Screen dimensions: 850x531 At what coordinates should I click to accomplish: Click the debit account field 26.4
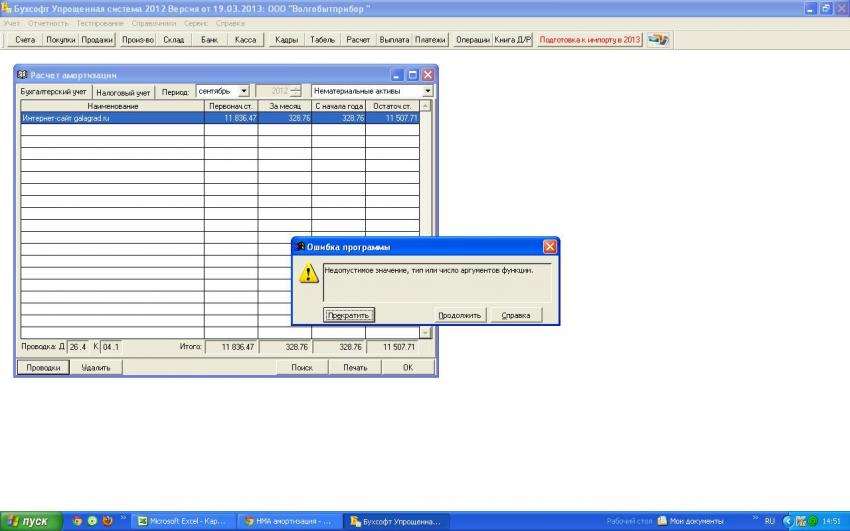pos(78,347)
